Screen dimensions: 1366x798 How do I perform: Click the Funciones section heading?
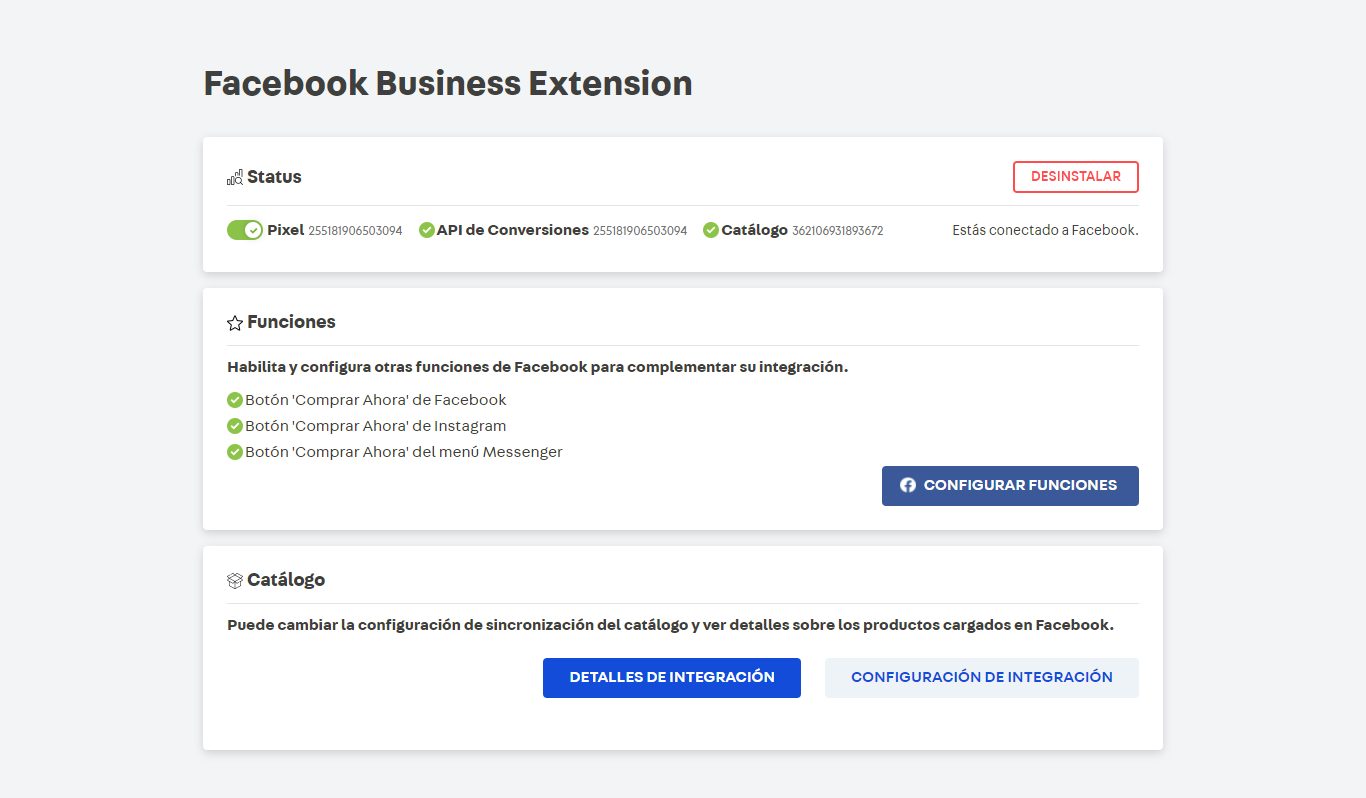(x=291, y=322)
